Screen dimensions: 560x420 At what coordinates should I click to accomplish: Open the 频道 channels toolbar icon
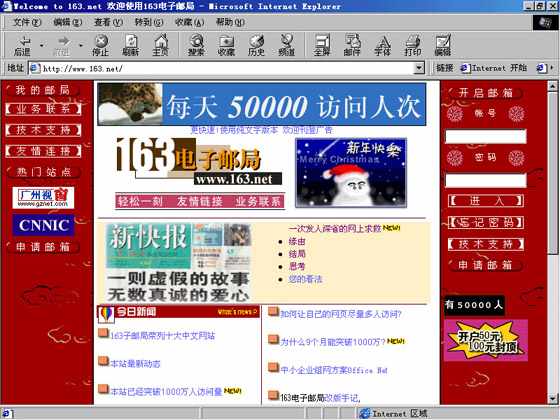(x=286, y=45)
